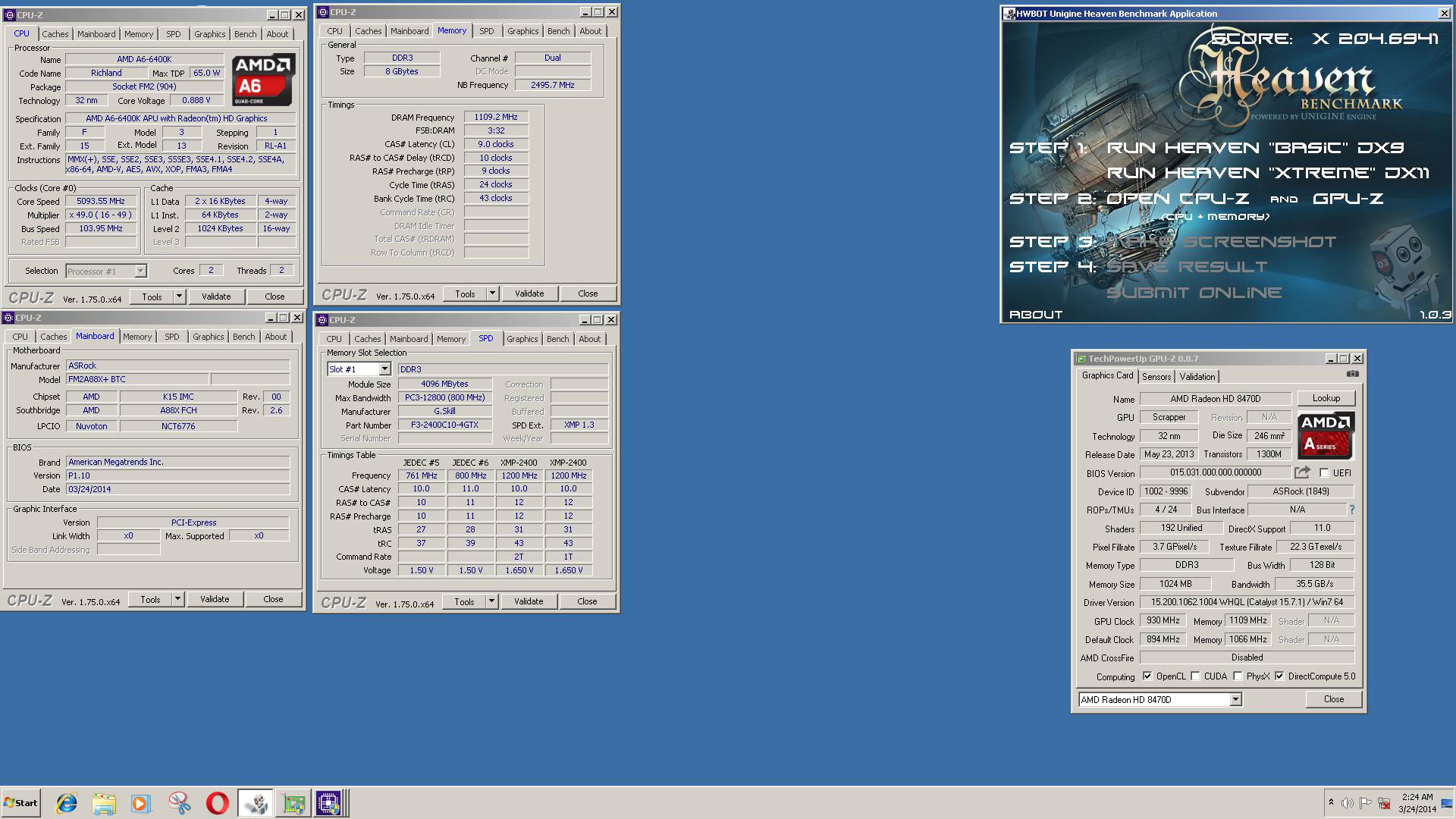1456x819 pixels.
Task: Toggle the OpenCL checkbox
Action: pos(1147,676)
